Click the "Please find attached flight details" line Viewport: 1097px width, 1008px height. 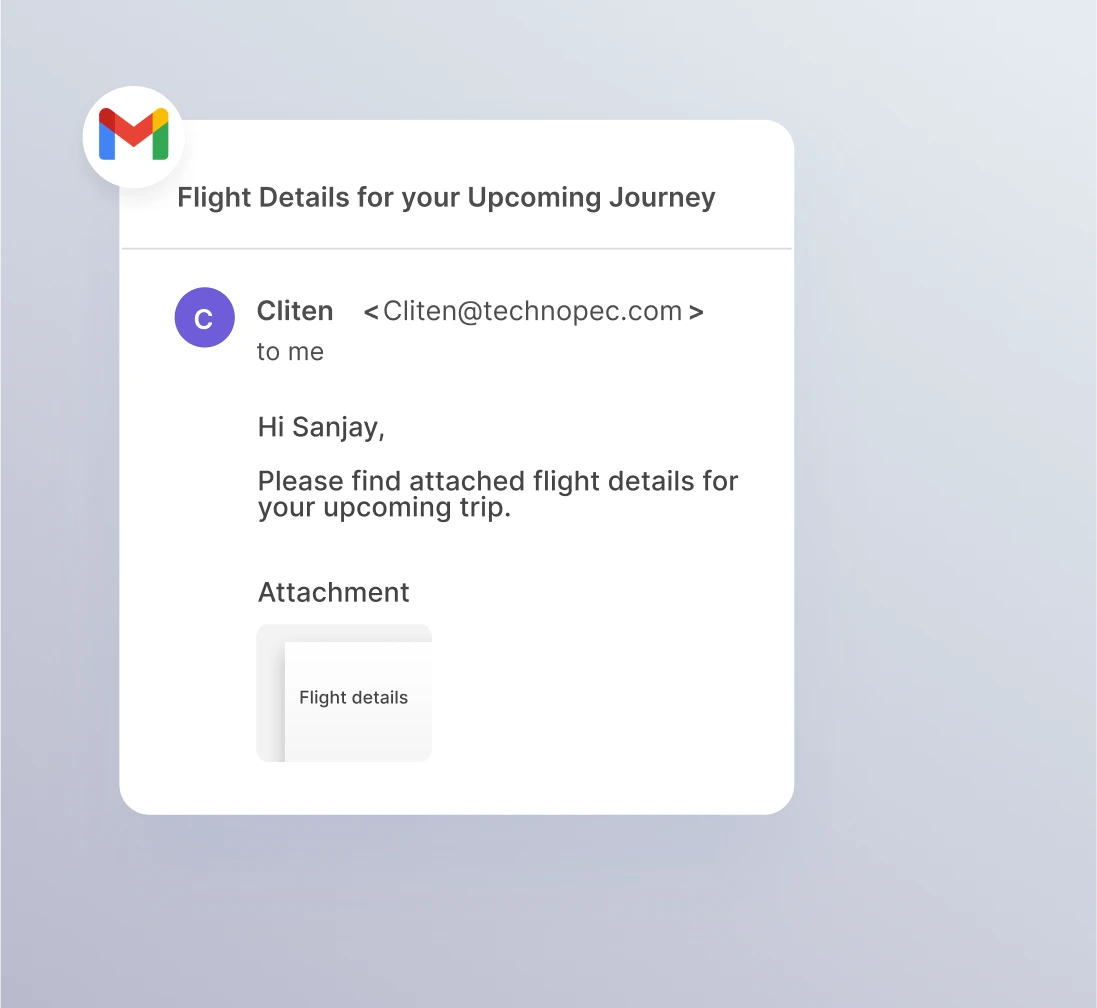497,481
